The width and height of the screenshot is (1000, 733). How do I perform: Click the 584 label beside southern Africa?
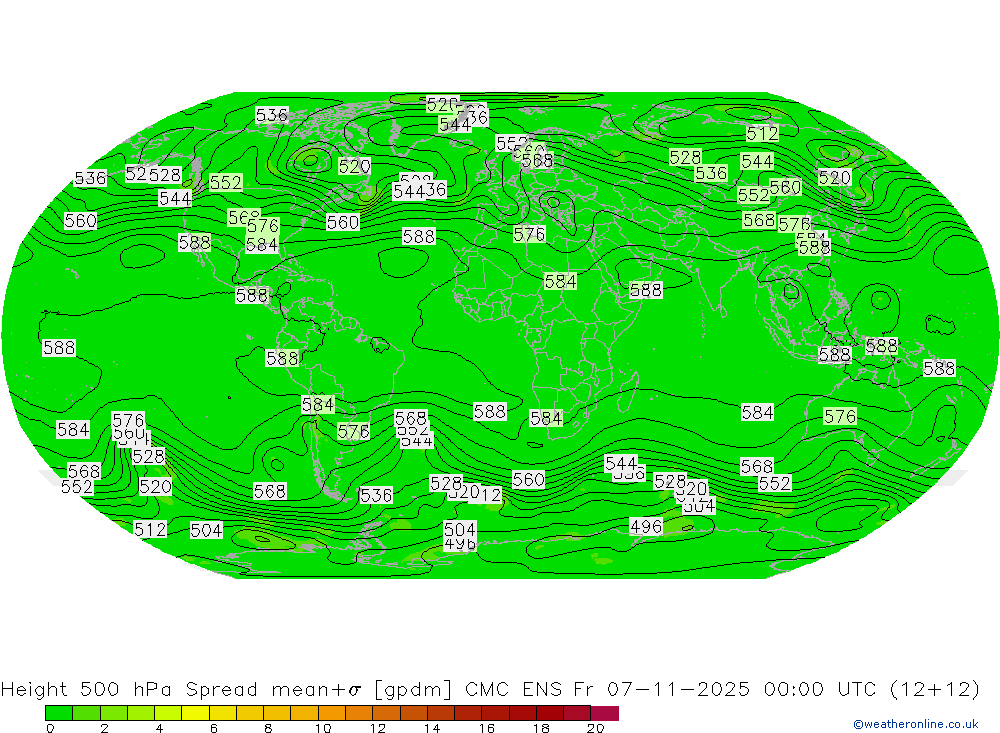tap(546, 418)
